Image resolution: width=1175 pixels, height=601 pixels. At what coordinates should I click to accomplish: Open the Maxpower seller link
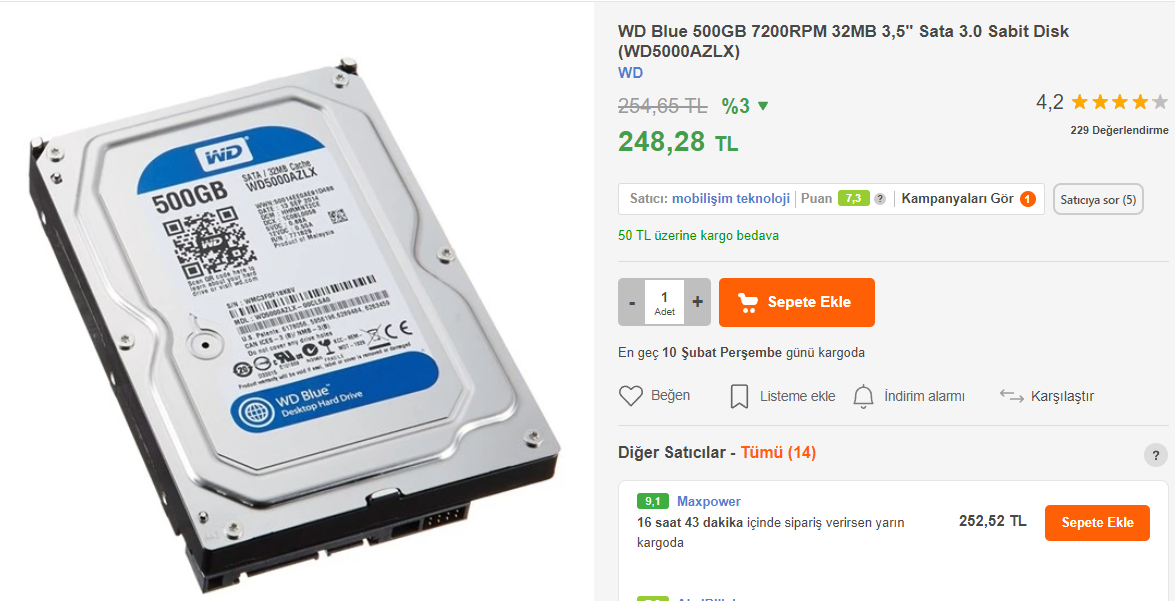tap(709, 501)
